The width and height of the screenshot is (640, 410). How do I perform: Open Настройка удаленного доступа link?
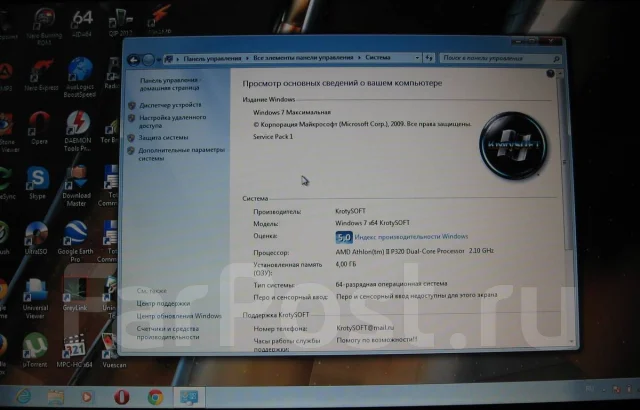172,122
